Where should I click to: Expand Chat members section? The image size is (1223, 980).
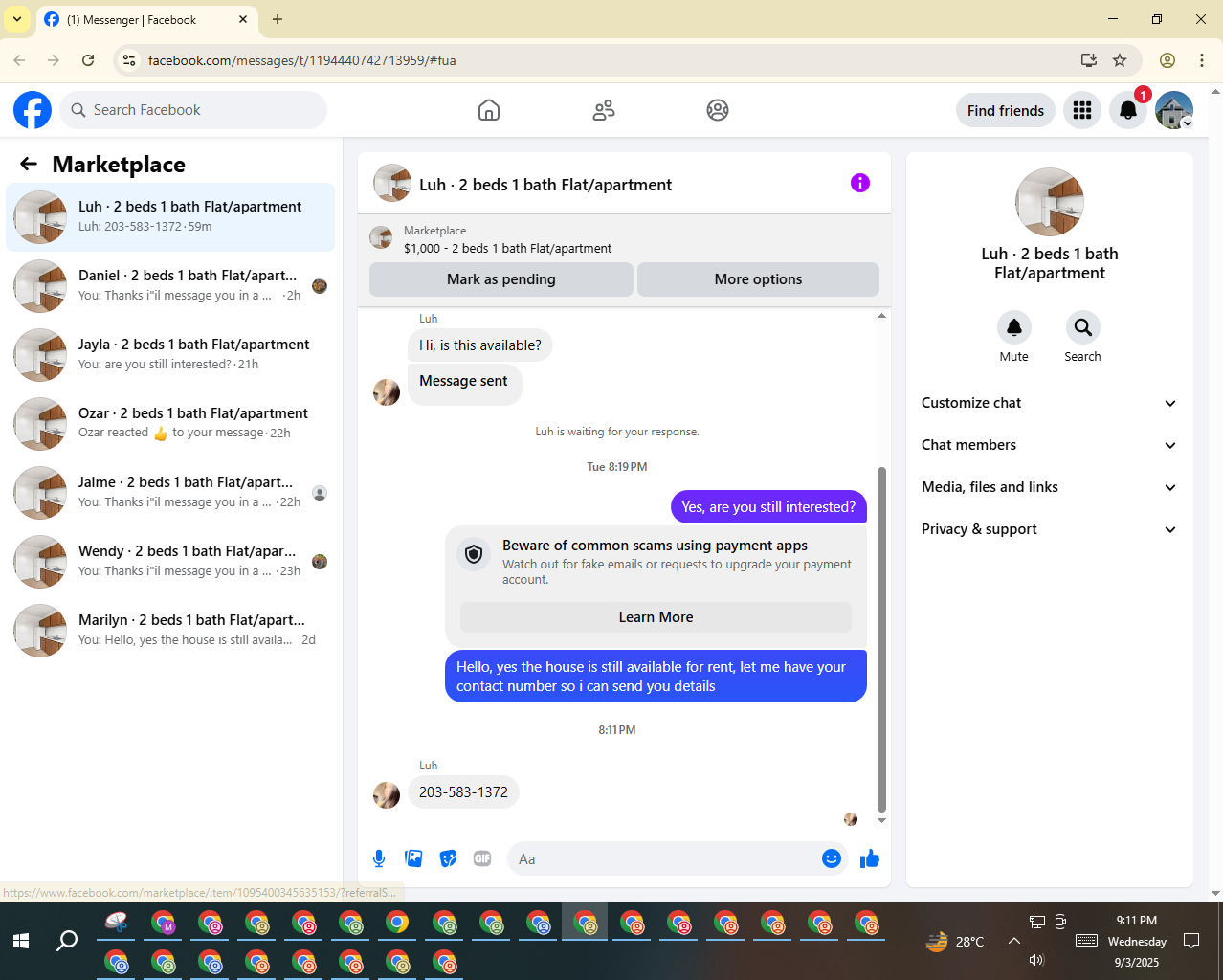(x=1050, y=445)
